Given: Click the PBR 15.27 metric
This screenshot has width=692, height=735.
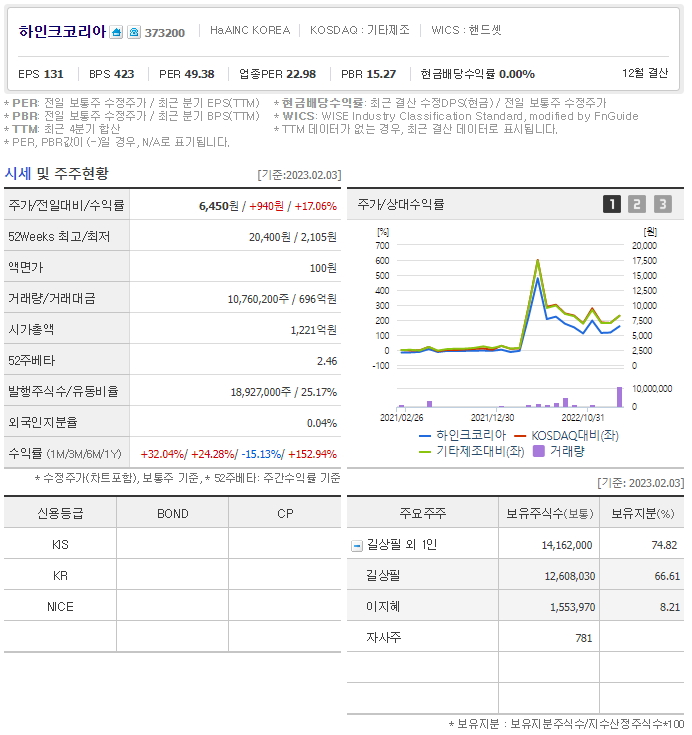Looking at the screenshot, I should (x=369, y=74).
